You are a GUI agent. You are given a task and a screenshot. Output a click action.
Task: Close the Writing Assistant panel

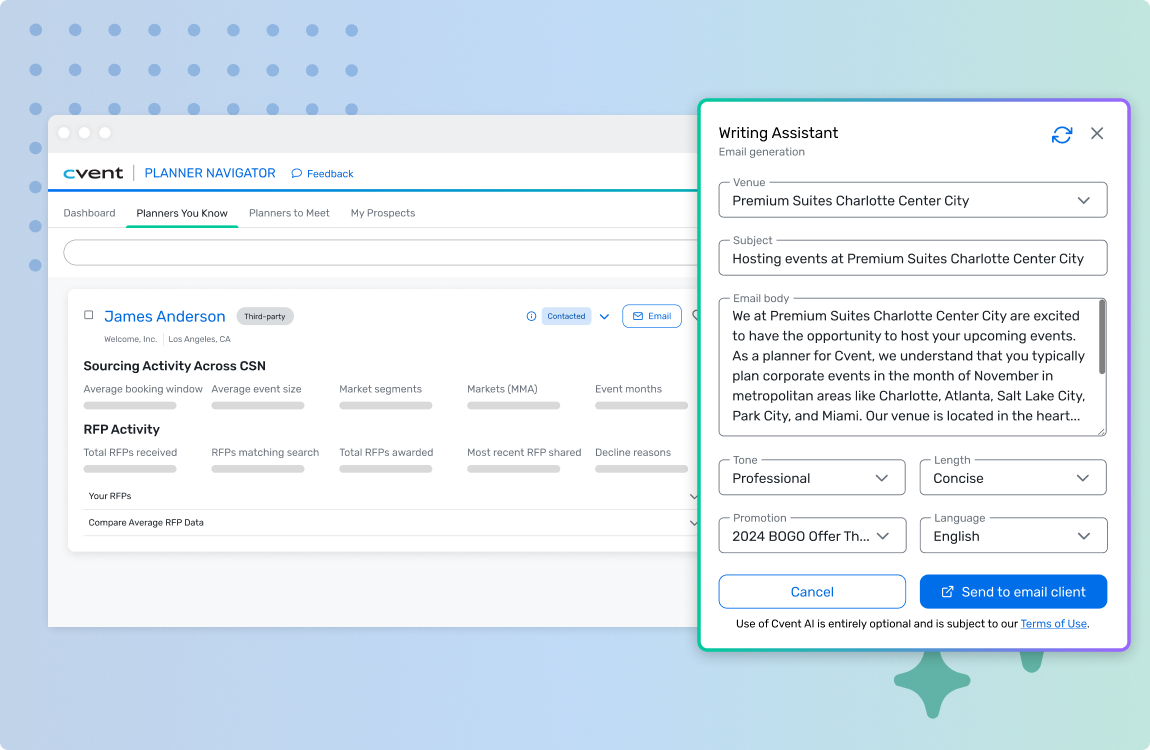click(x=1097, y=133)
